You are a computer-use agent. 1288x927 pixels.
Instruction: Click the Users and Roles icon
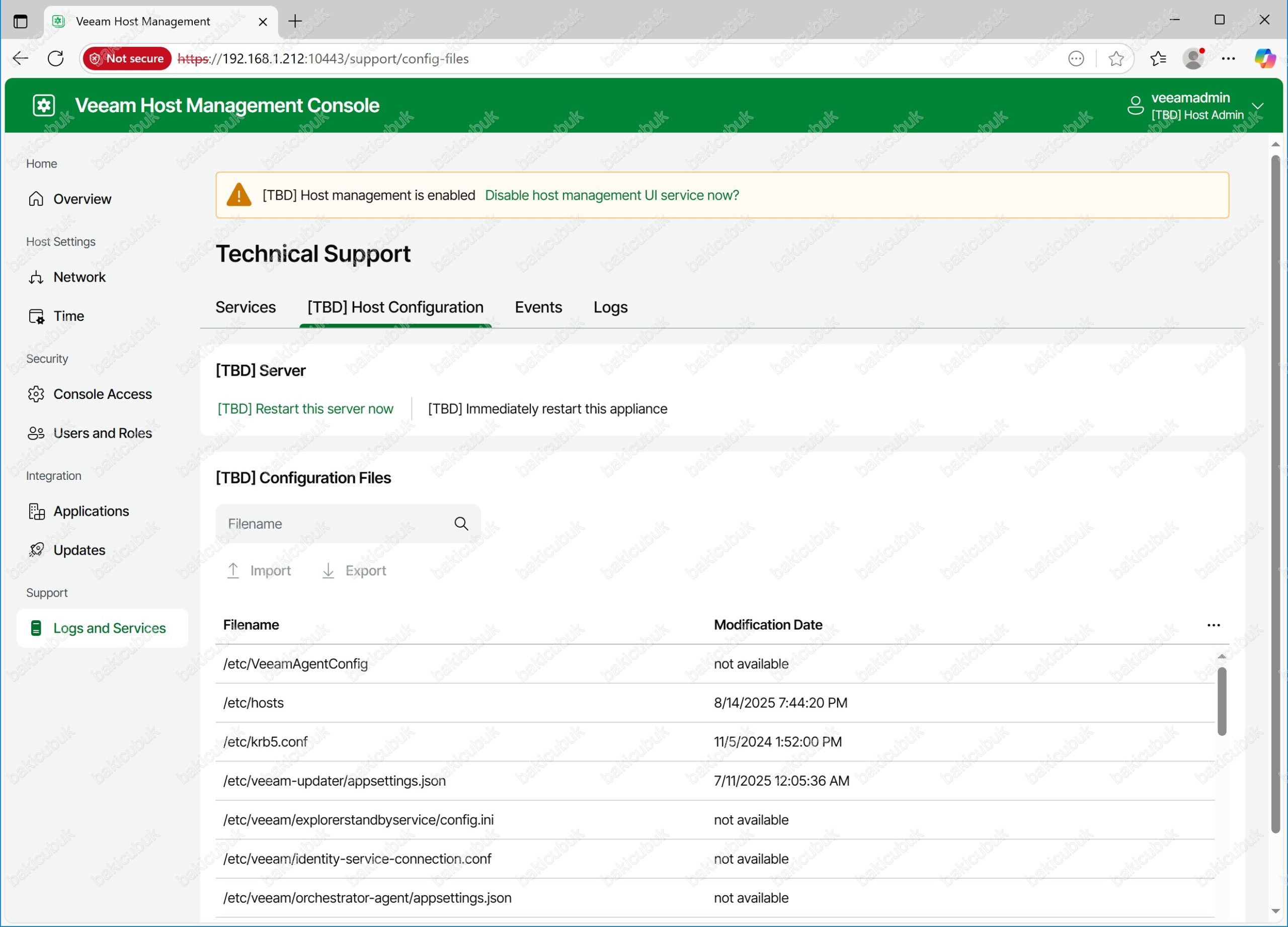pos(36,433)
